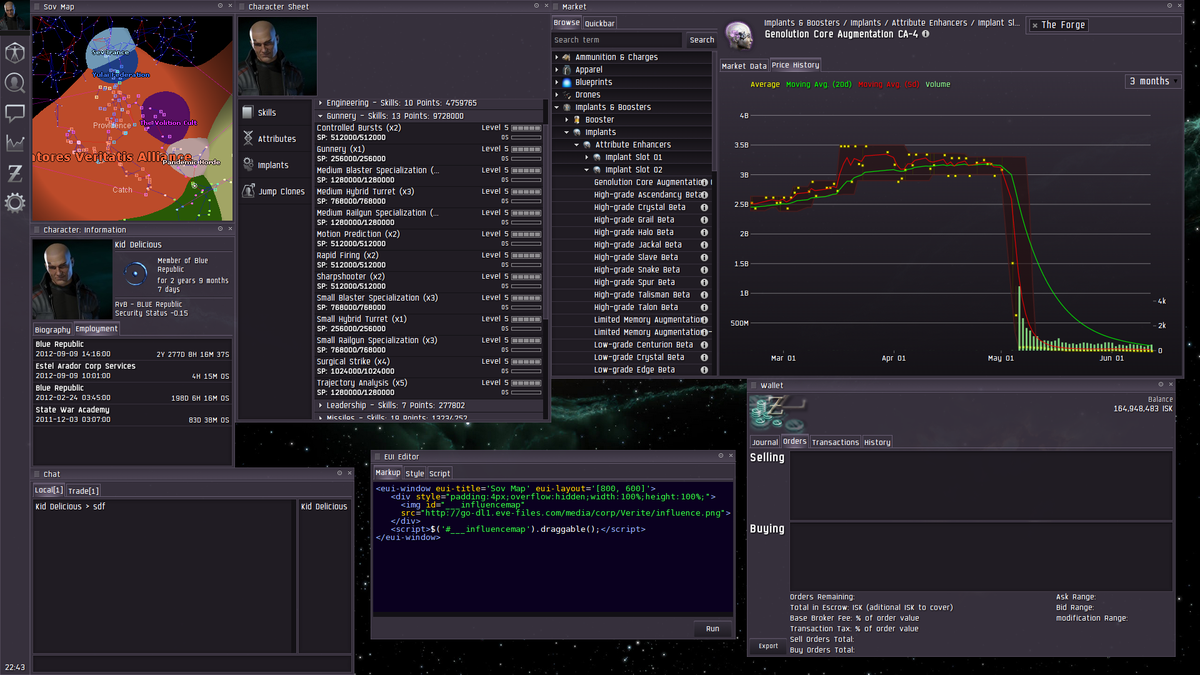
Task: Open Journal tab in Wallet
Action: pyautogui.click(x=765, y=442)
